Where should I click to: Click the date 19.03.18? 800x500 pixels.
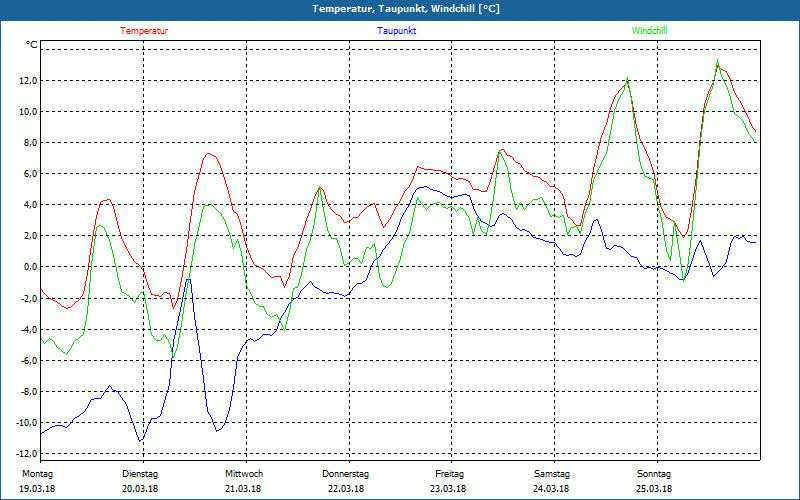(37, 489)
